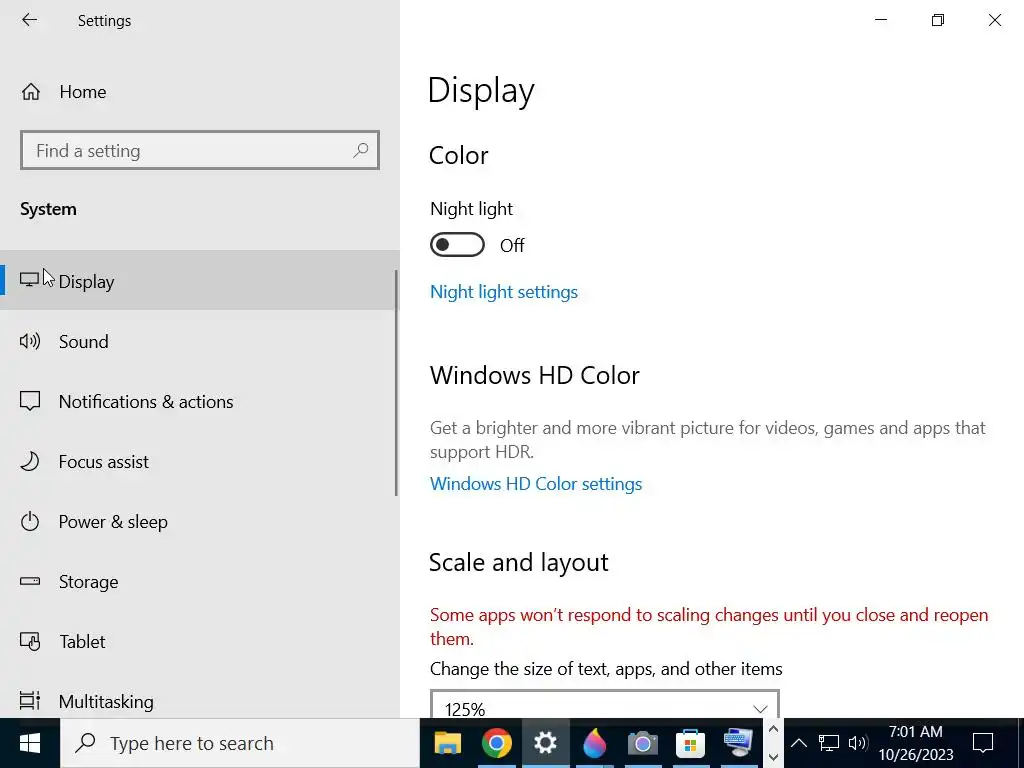Click the Power & sleep power icon

30,522
